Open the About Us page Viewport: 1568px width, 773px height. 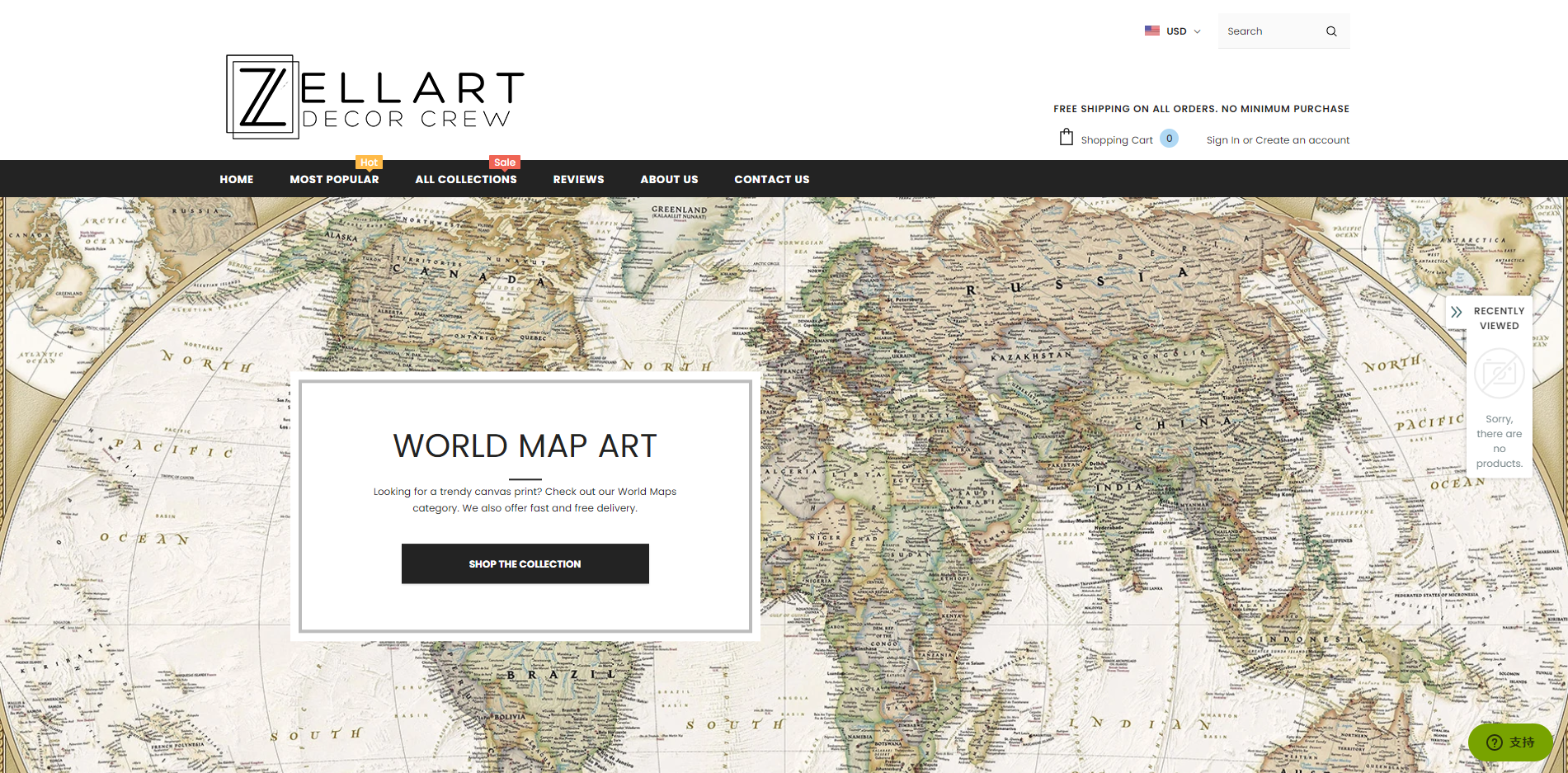(669, 179)
